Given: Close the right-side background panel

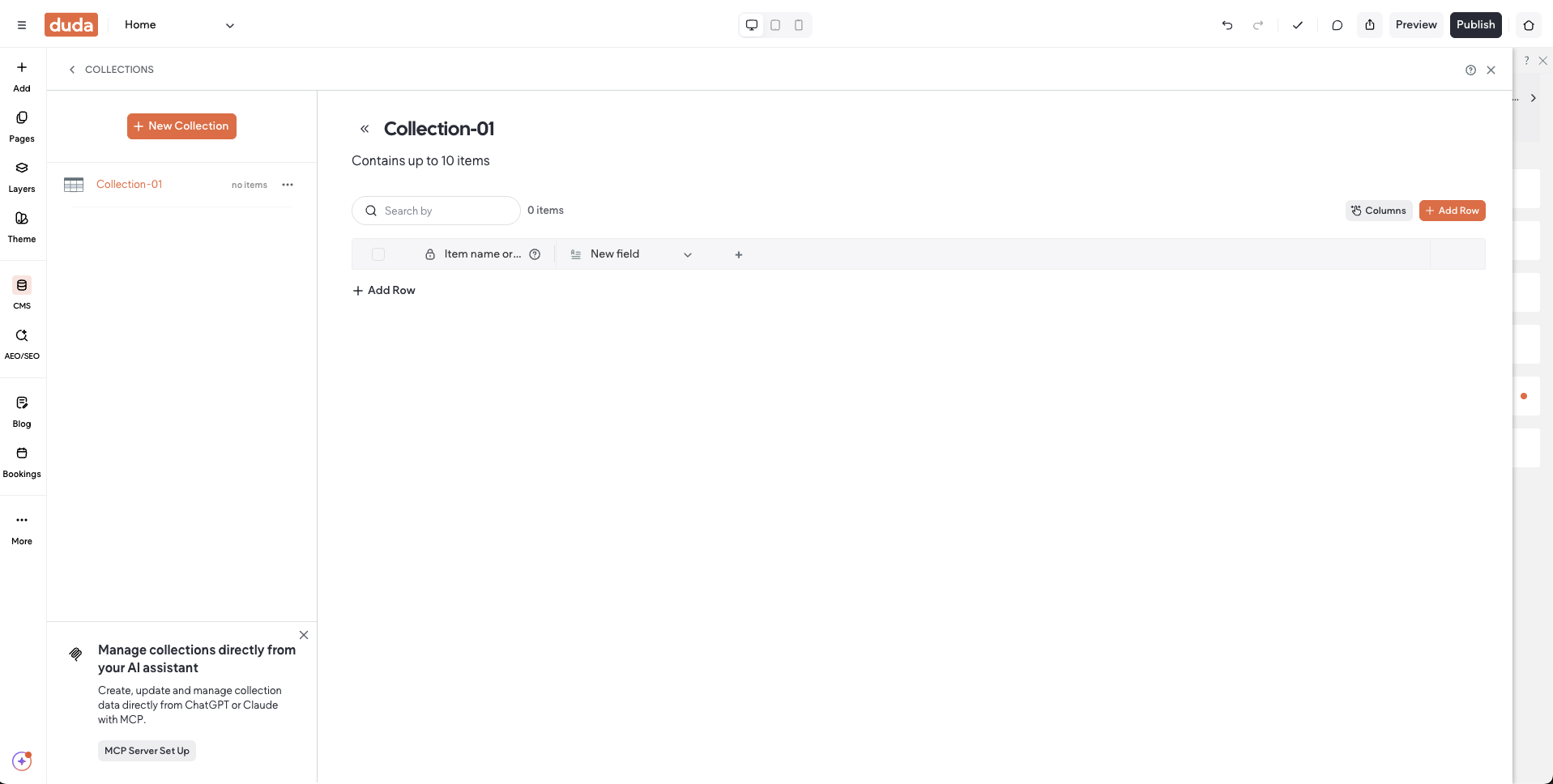Looking at the screenshot, I should [x=1543, y=61].
